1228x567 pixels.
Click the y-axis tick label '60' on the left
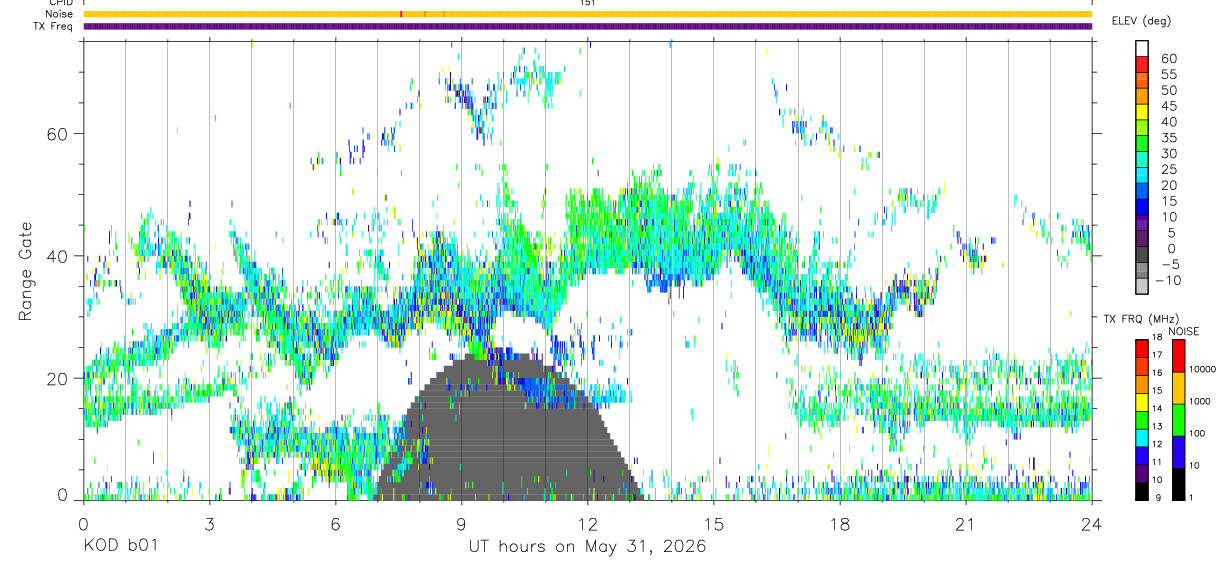[x=58, y=134]
